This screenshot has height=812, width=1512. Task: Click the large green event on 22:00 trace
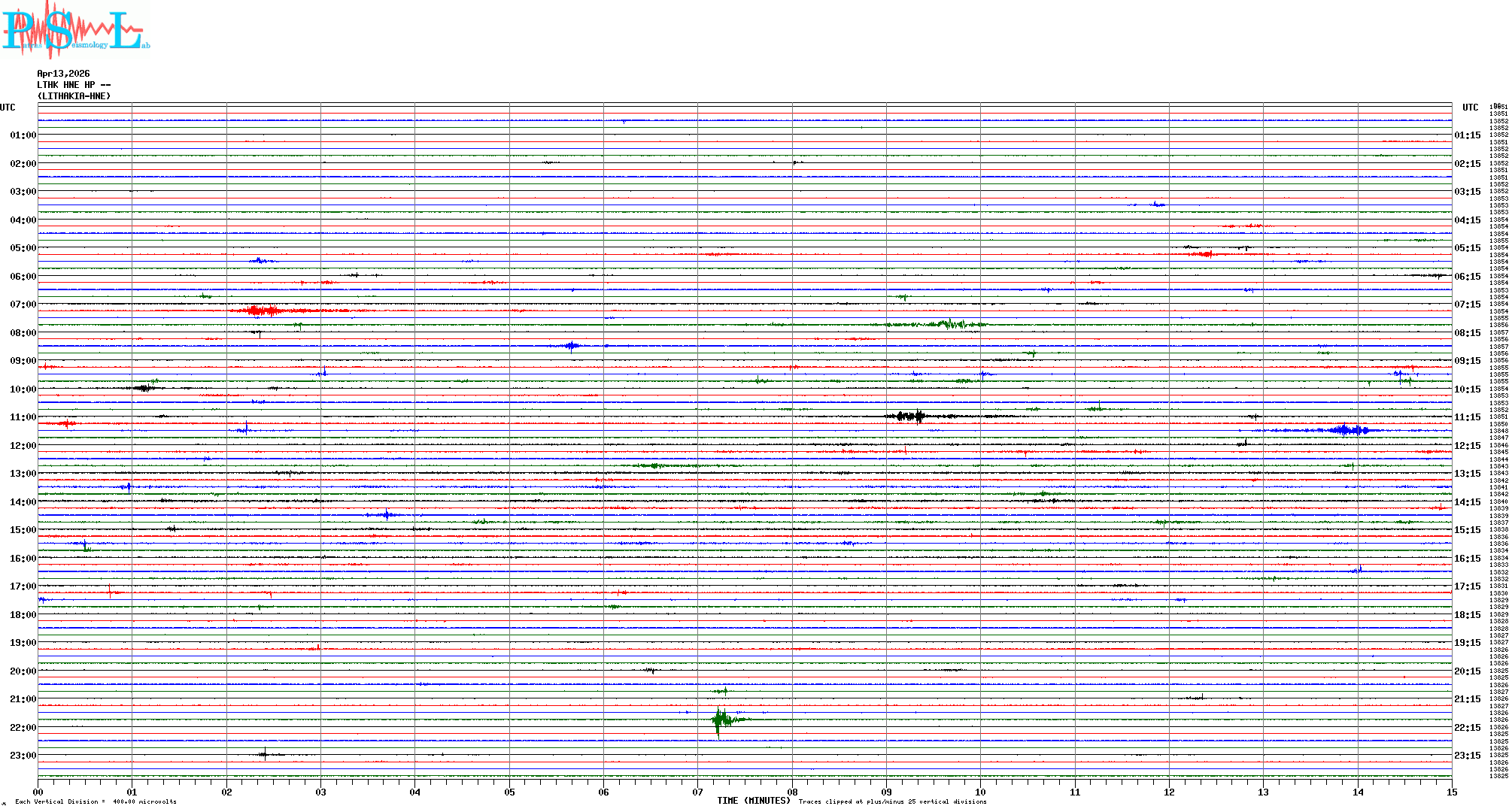721,722
